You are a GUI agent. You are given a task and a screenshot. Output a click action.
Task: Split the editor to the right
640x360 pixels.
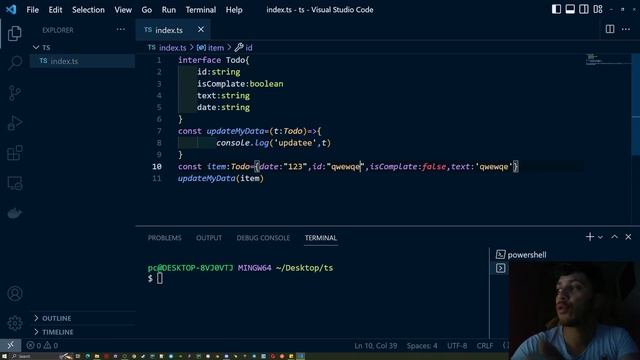pyautogui.click(x=610, y=29)
